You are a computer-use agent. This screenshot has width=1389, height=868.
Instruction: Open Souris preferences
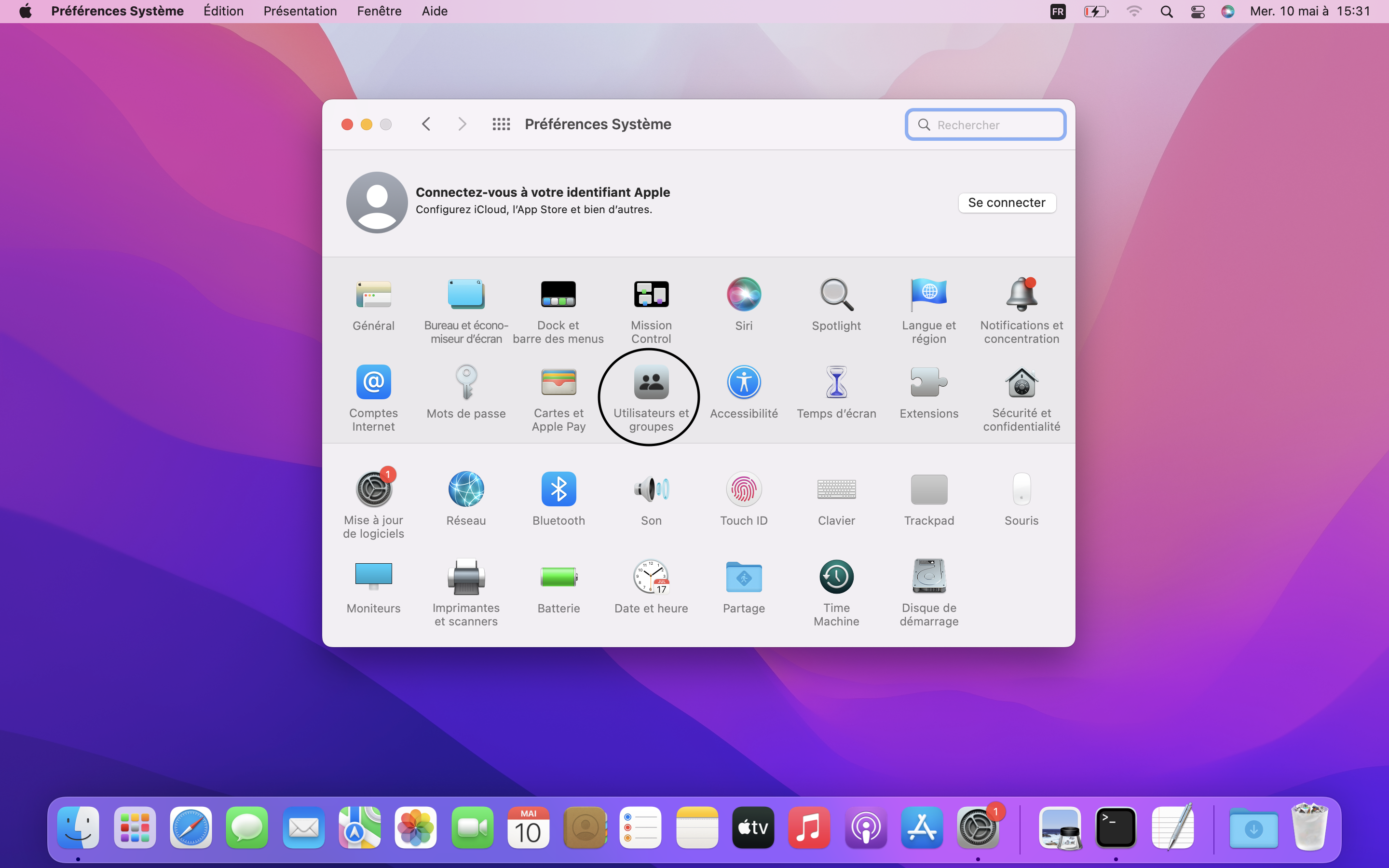(1021, 500)
